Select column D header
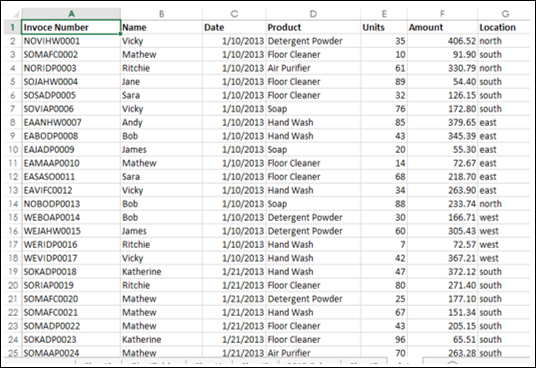This screenshot has height=368, width=536. point(313,14)
